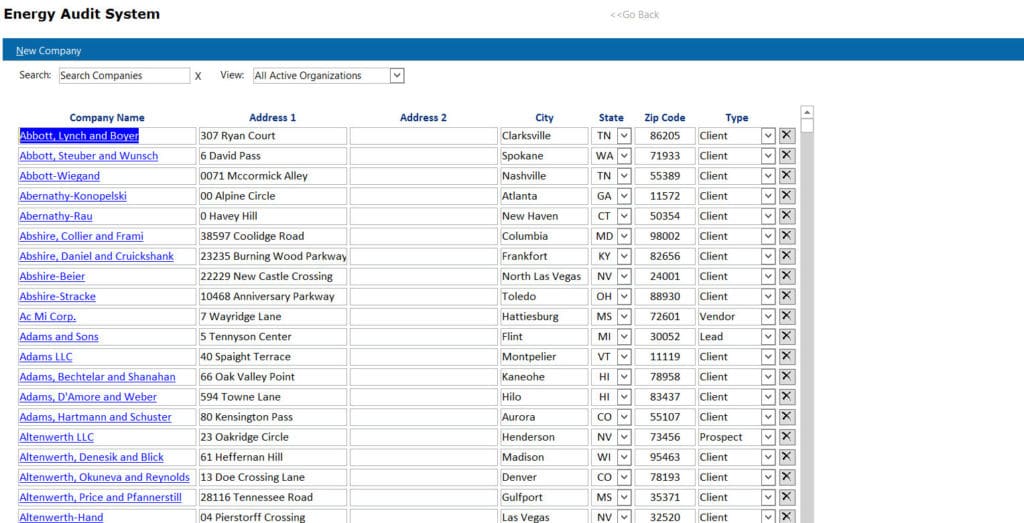Click the scroll up arrow of the list

(x=807, y=112)
